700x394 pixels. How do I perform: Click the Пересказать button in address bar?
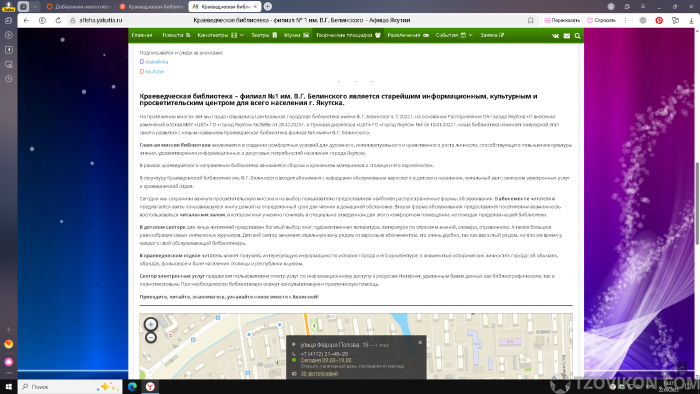(x=562, y=20)
